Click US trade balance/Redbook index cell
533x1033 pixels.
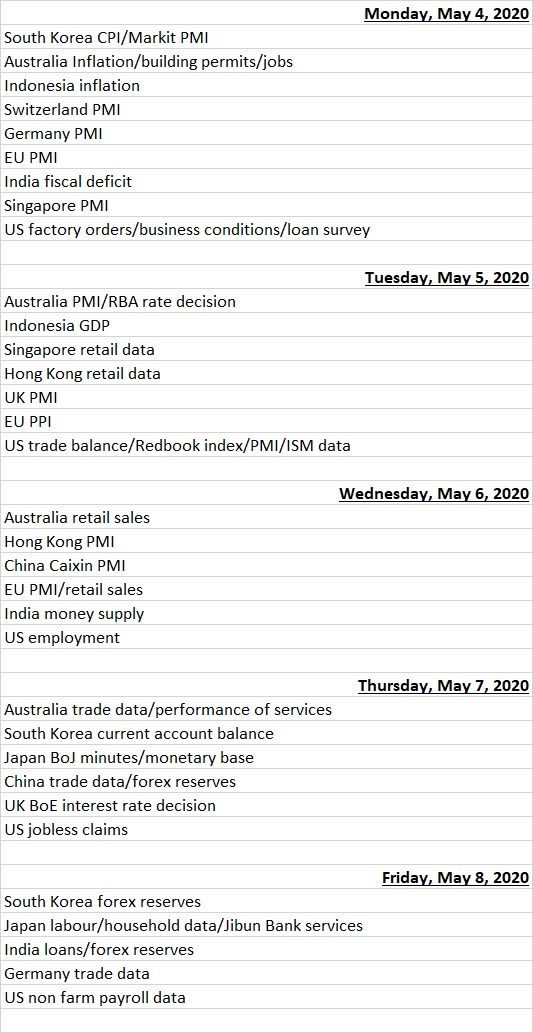tap(266, 445)
